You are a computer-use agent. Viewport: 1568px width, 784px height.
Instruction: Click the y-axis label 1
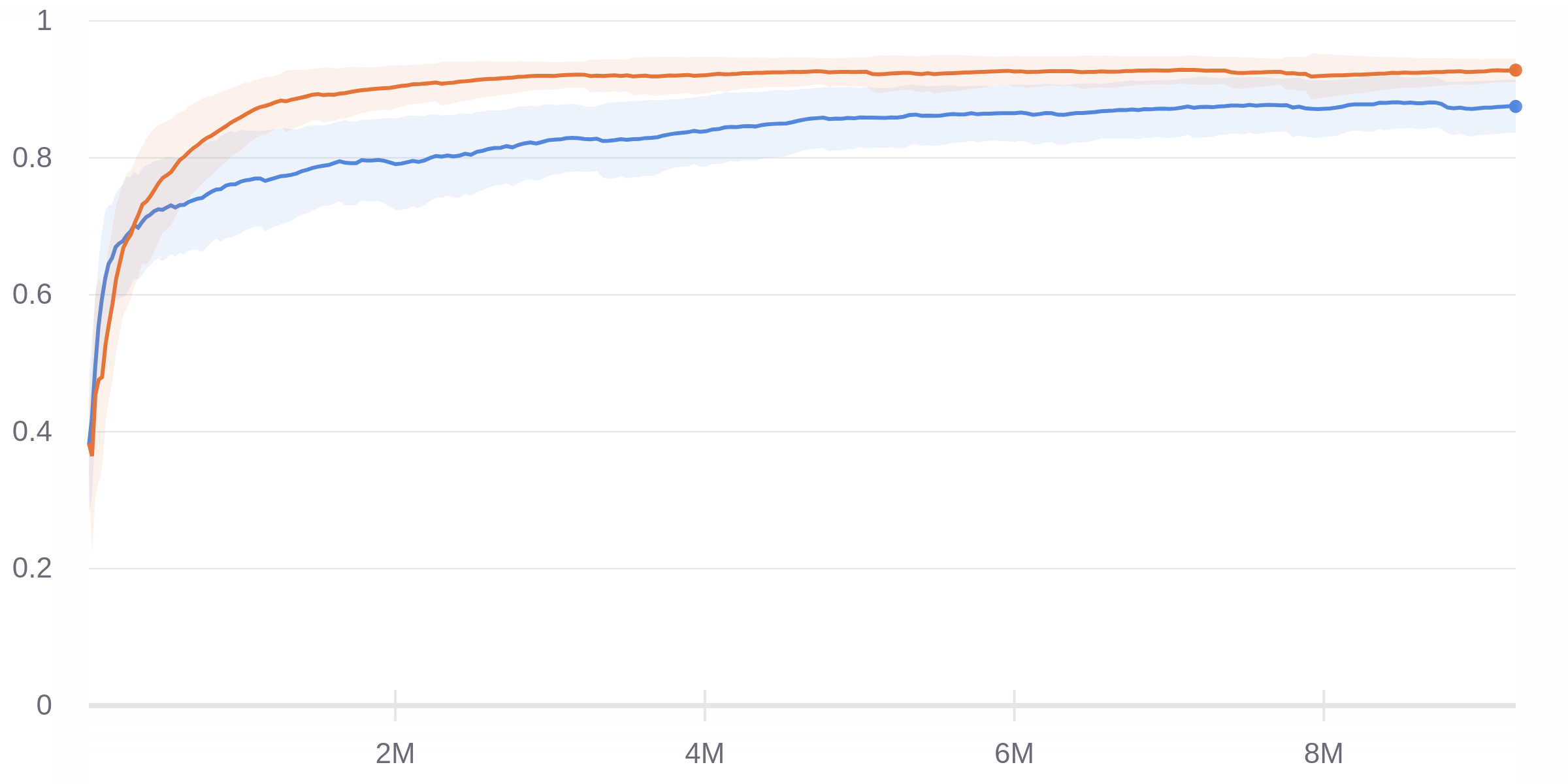click(44, 21)
